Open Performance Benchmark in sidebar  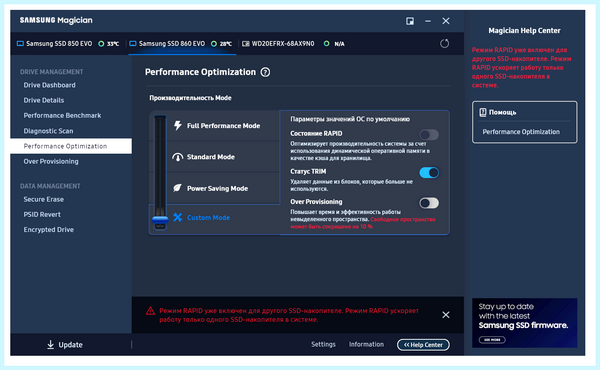62,116
